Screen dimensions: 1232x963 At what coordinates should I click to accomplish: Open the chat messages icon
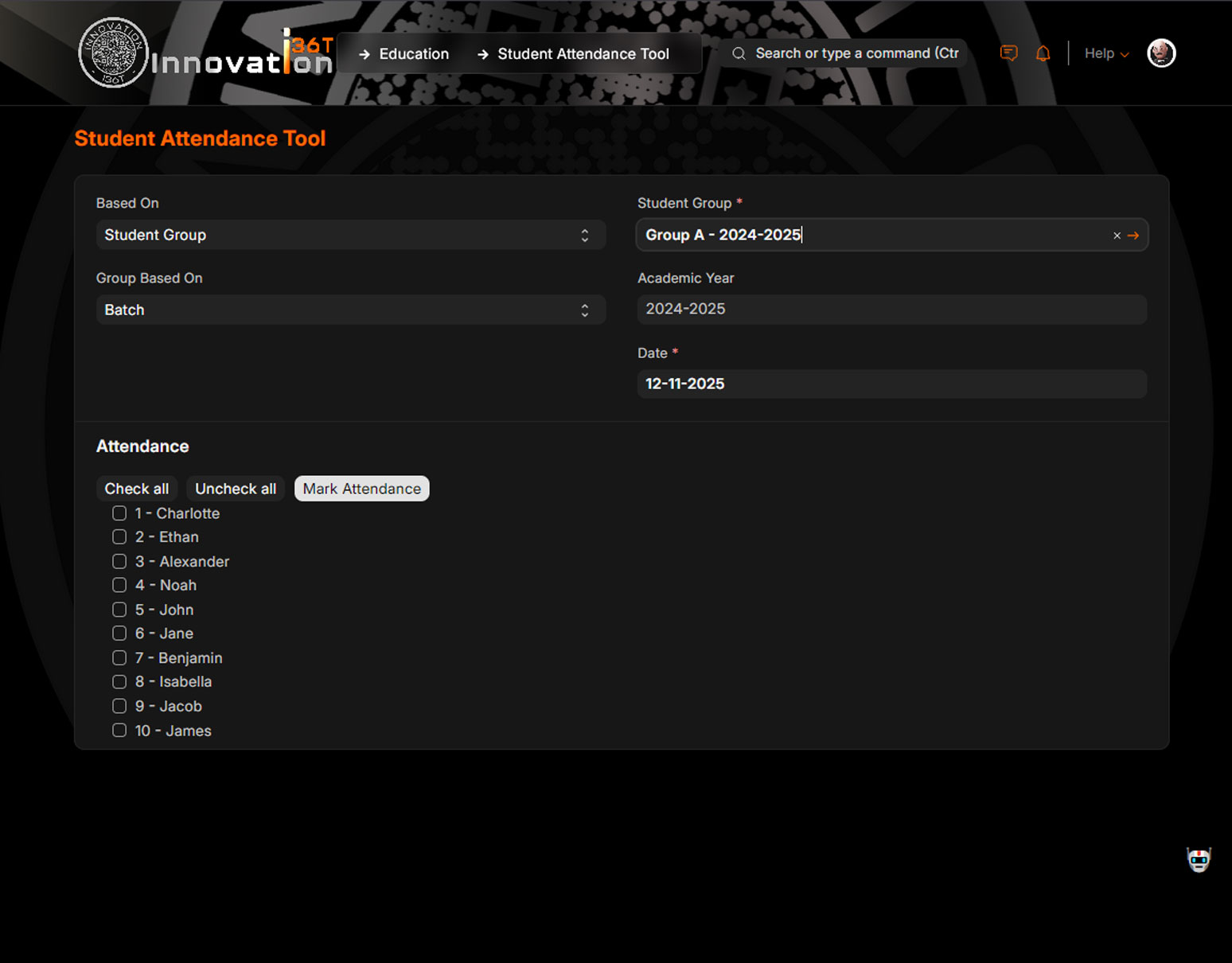1008,53
